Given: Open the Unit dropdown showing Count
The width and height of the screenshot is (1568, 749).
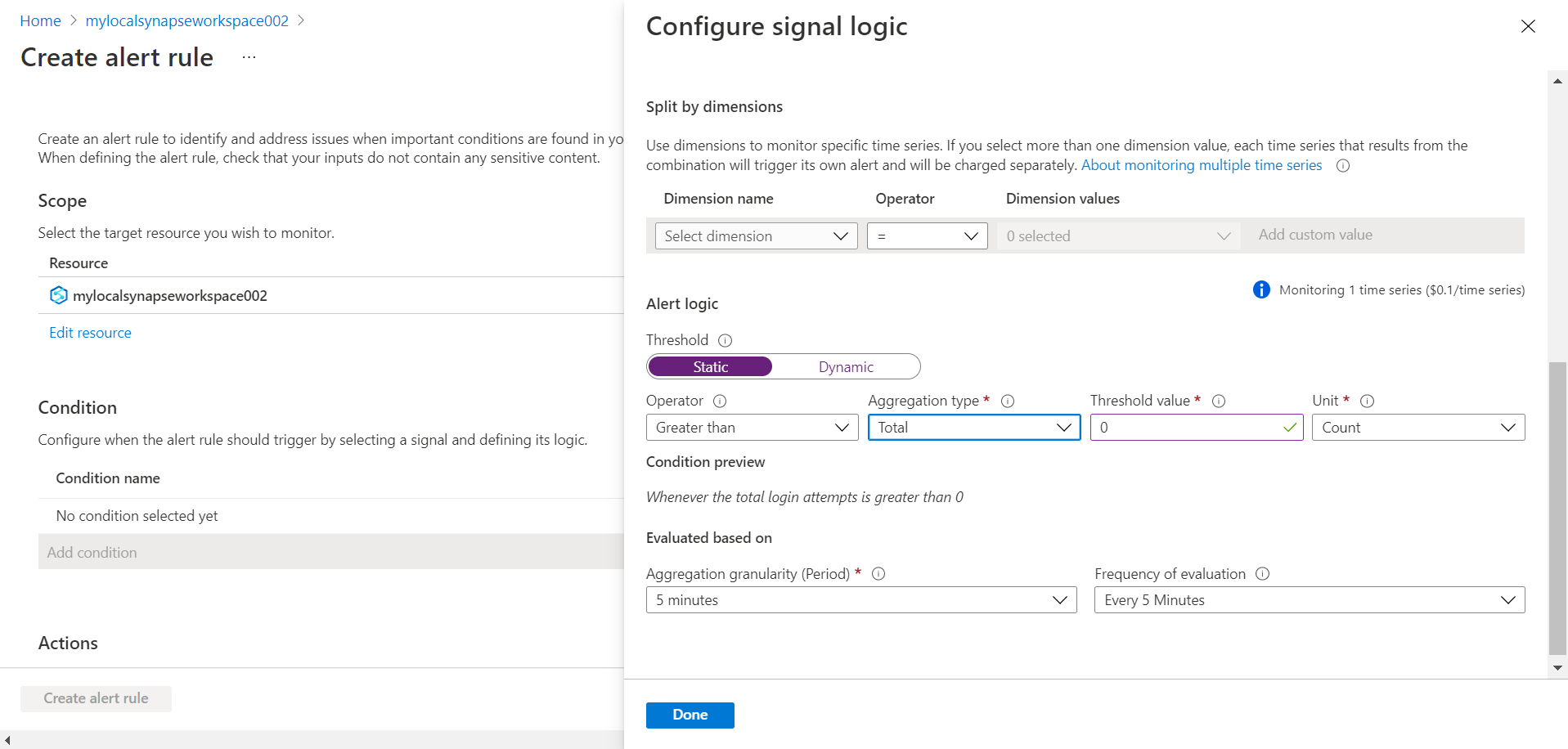Looking at the screenshot, I should coord(1417,428).
